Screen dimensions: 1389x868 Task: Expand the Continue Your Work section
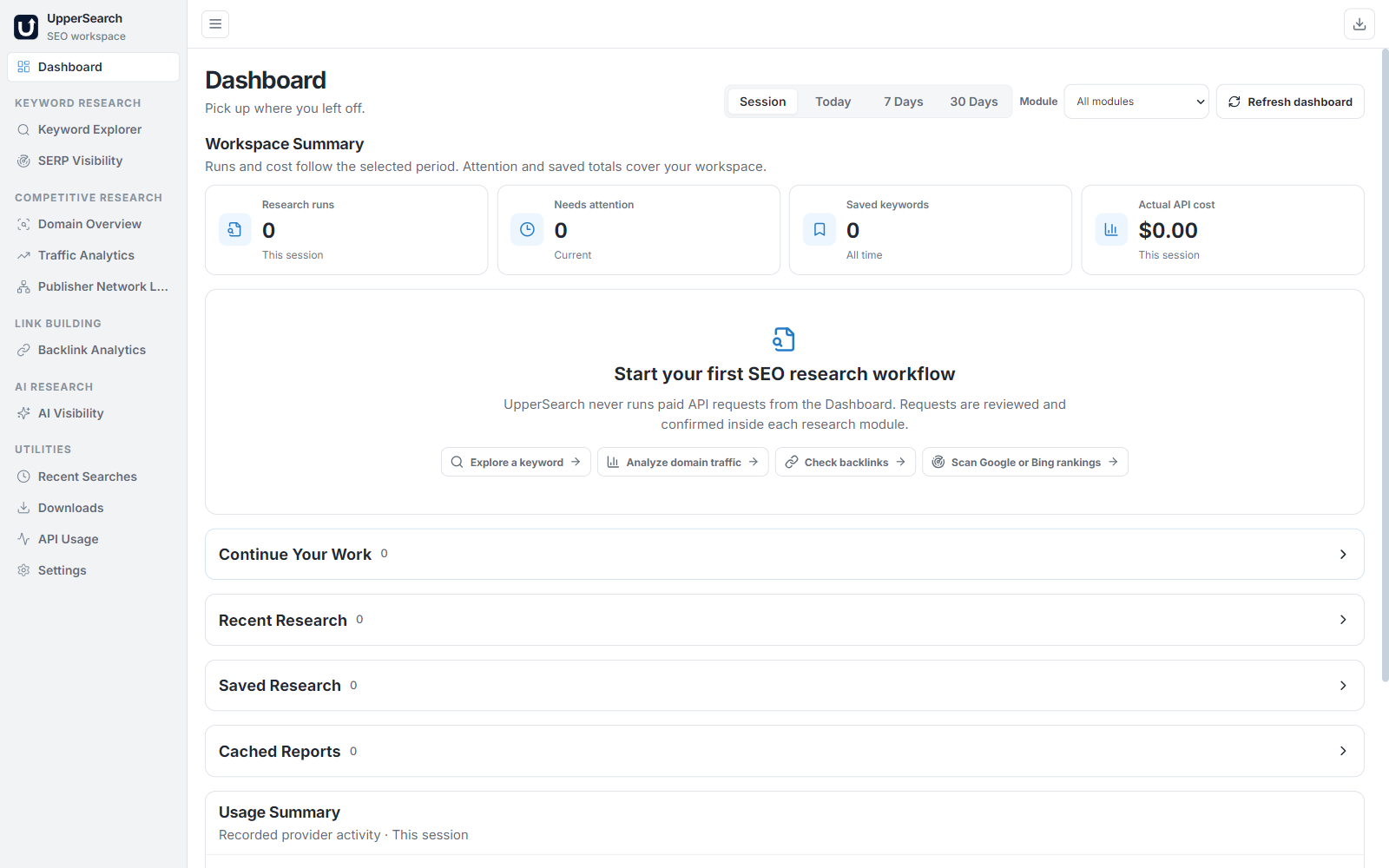click(x=785, y=554)
